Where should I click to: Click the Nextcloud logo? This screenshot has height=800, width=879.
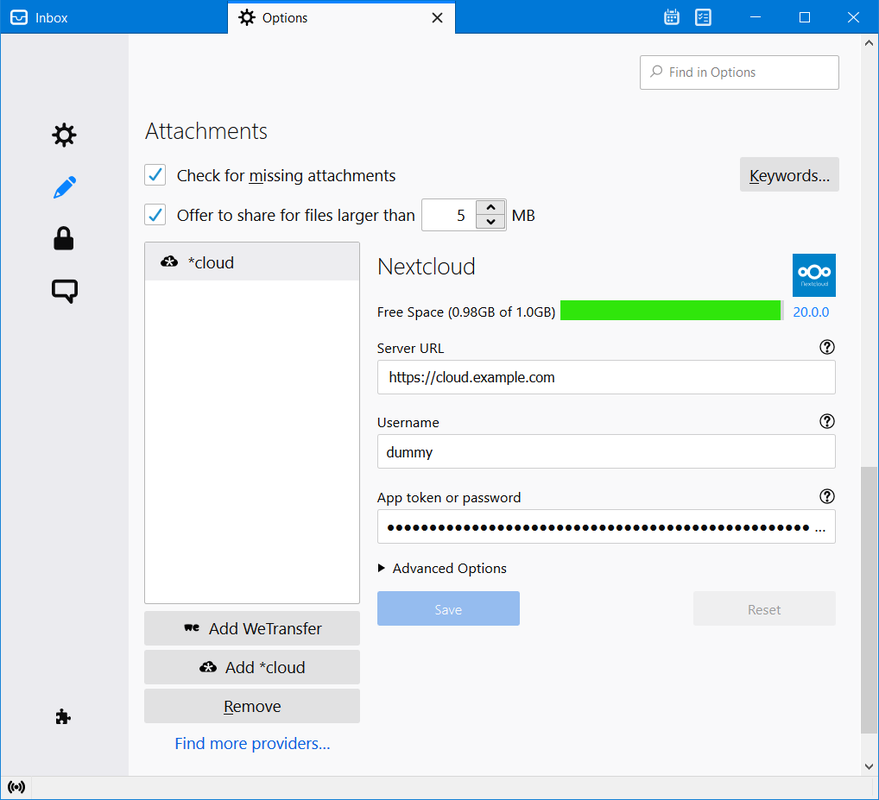(x=814, y=275)
